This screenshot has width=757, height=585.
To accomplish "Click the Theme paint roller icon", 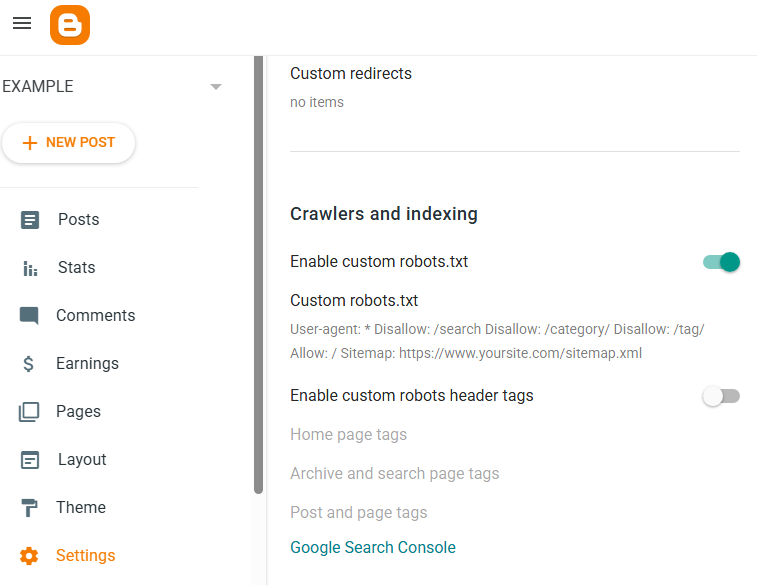I will [29, 508].
